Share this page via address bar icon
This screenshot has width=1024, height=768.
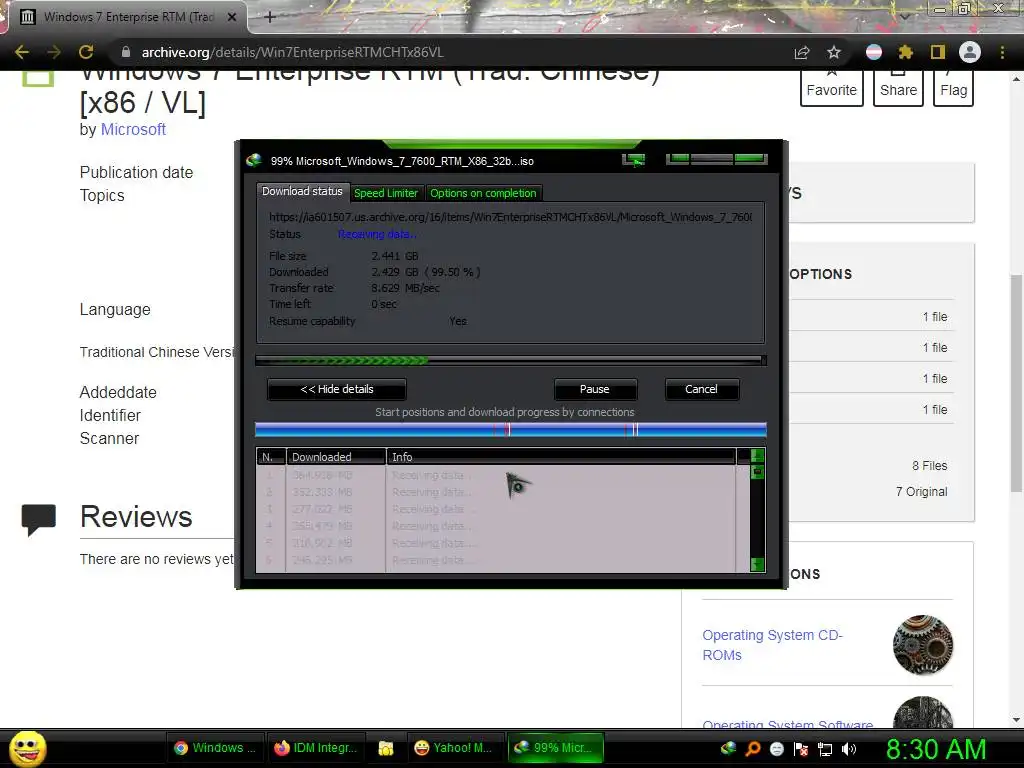point(802,52)
